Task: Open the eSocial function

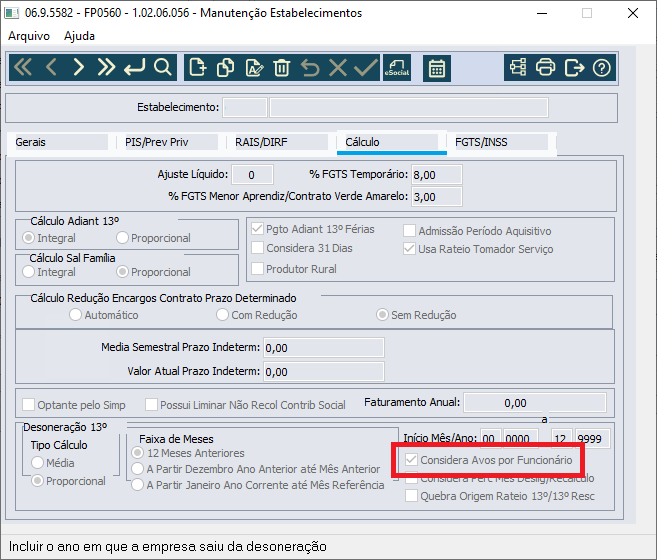Action: tap(397, 67)
